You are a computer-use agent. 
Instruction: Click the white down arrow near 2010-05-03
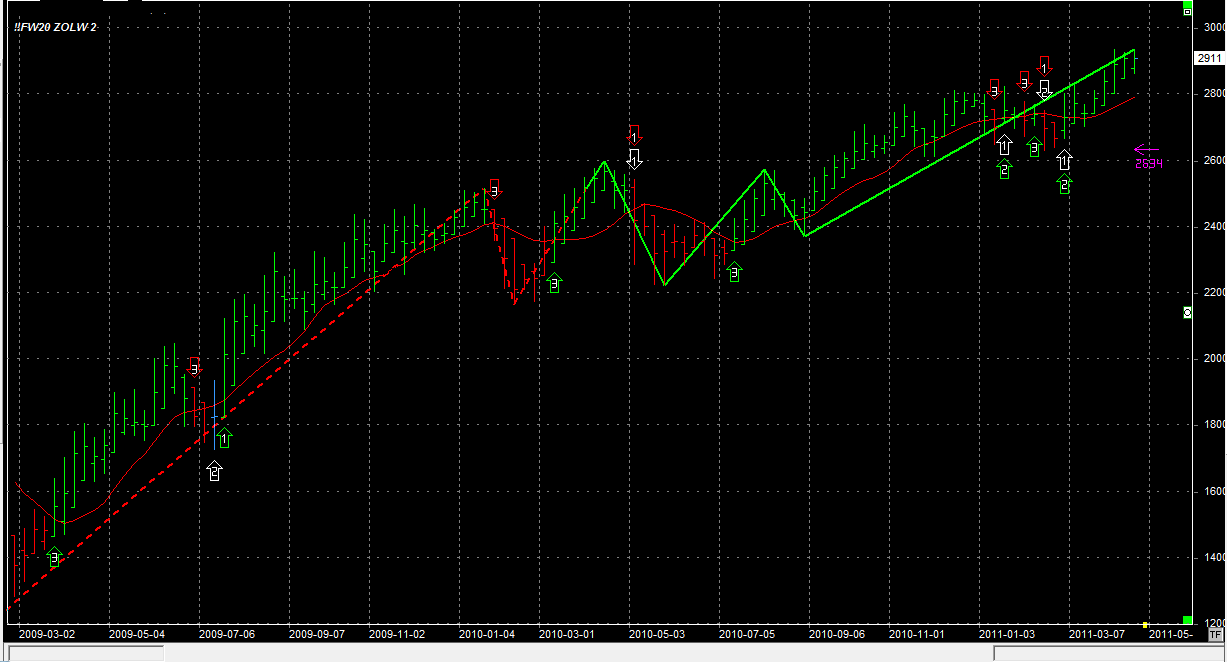(634, 158)
